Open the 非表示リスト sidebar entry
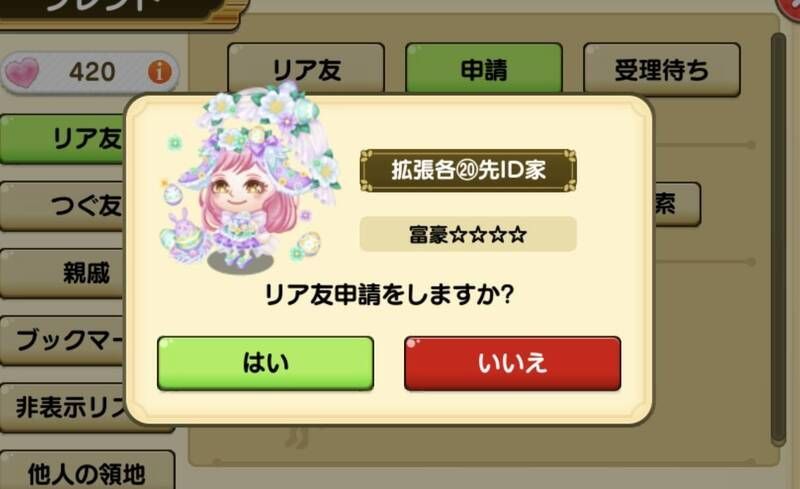Screen dimensions: 800x489 click(x=64, y=407)
